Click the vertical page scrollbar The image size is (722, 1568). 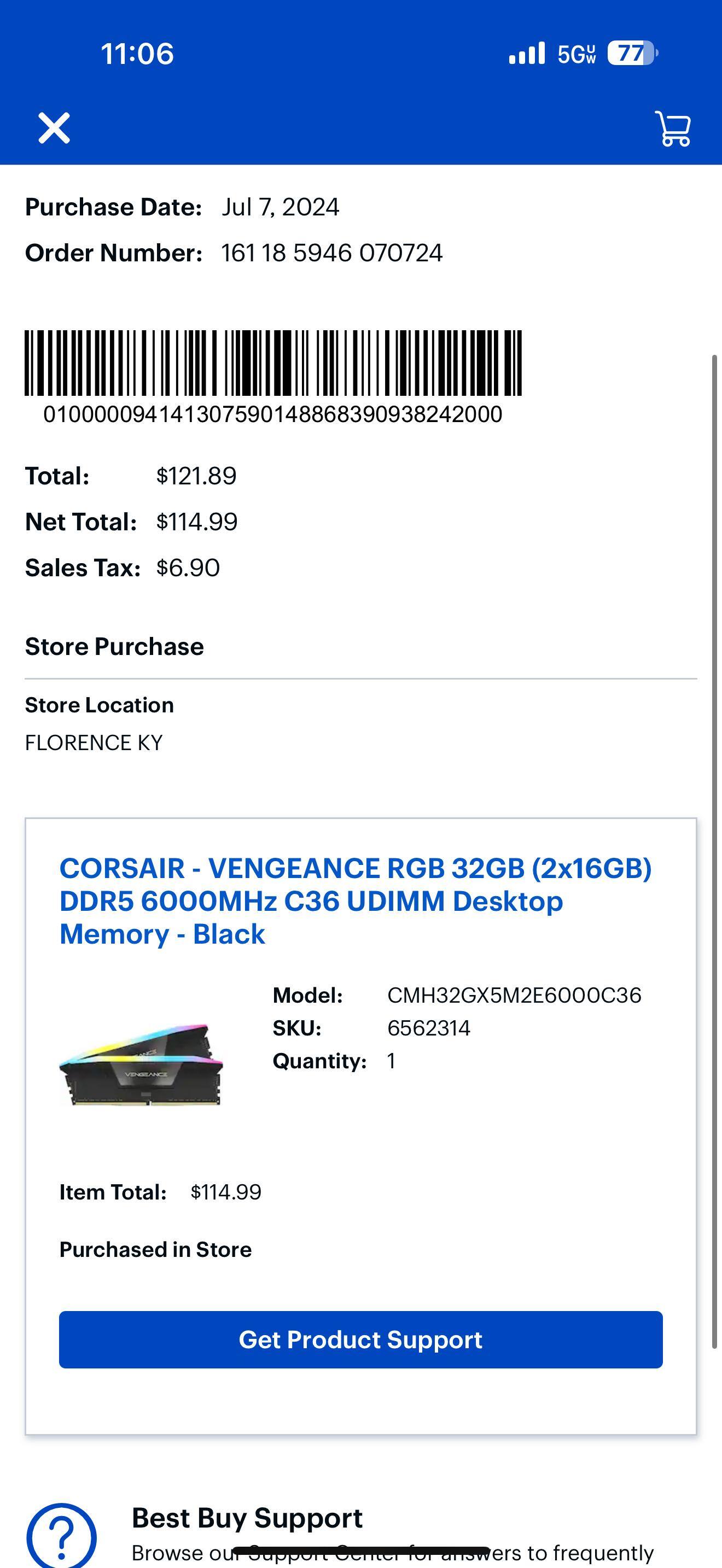point(715,852)
